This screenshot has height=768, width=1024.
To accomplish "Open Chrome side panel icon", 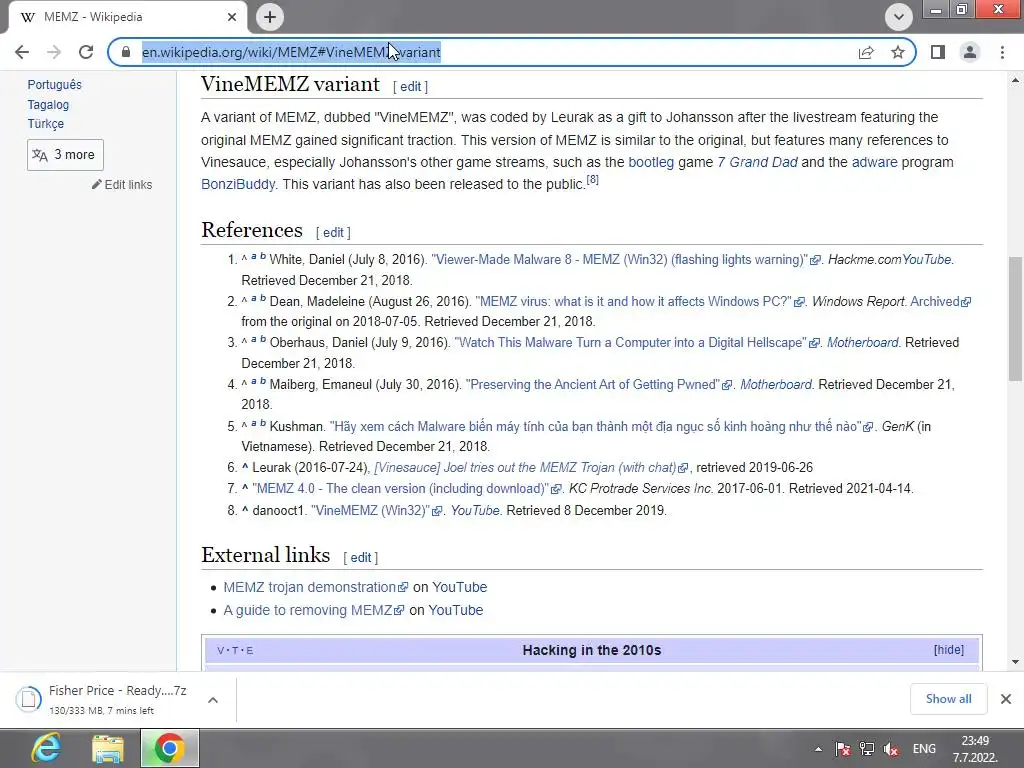I will pyautogui.click(x=938, y=52).
